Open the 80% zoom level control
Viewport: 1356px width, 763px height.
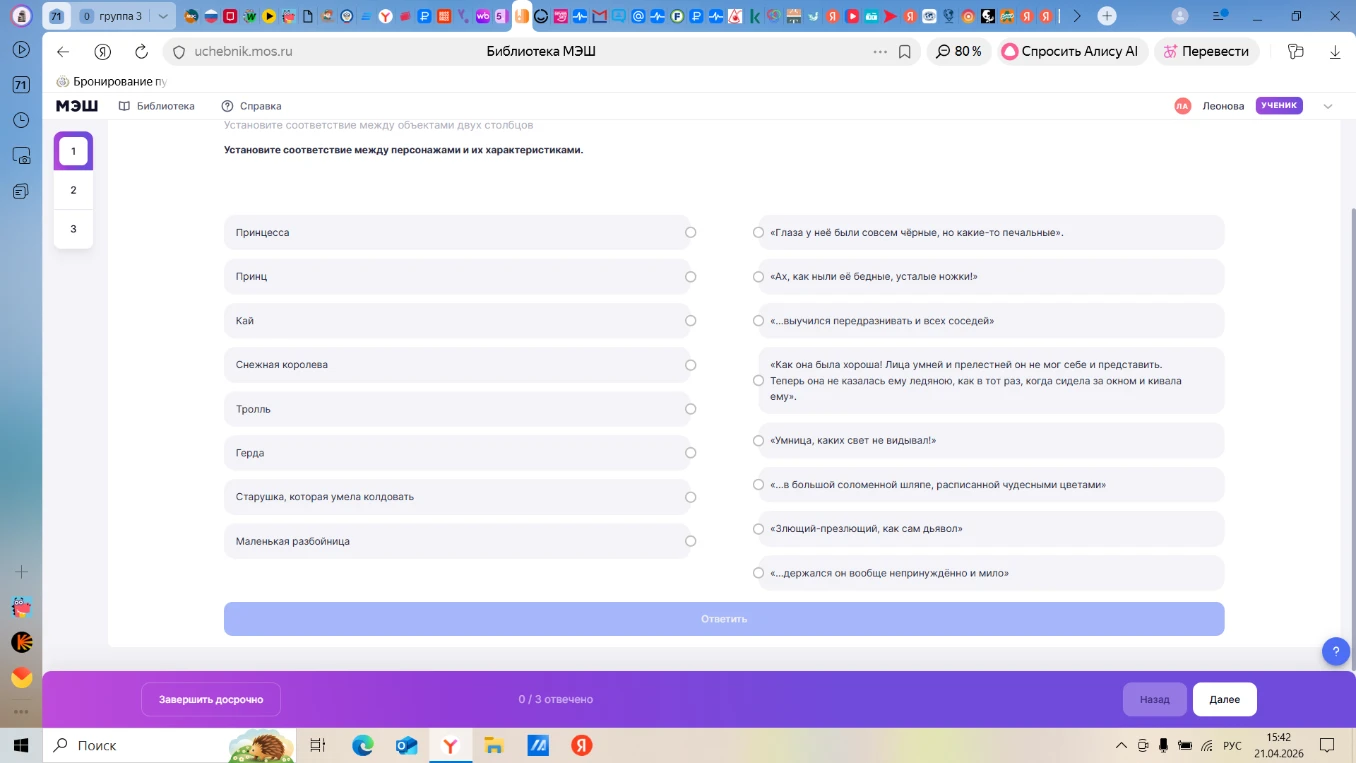958,52
